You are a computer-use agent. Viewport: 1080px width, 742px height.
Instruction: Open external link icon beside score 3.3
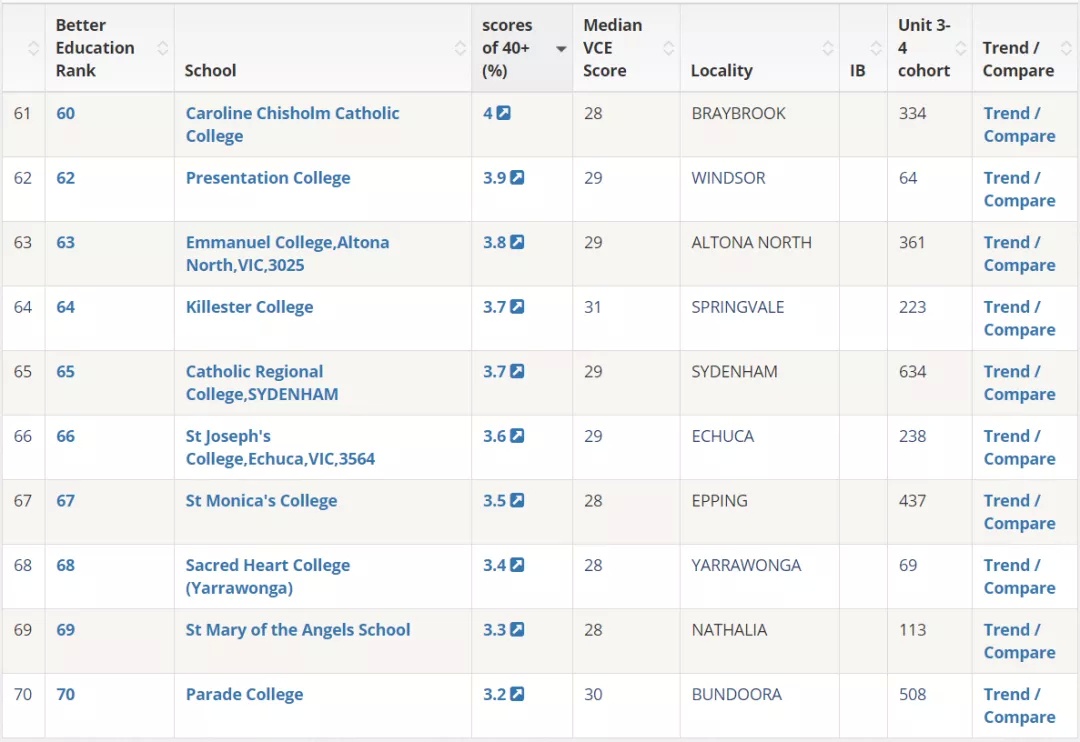(x=517, y=630)
